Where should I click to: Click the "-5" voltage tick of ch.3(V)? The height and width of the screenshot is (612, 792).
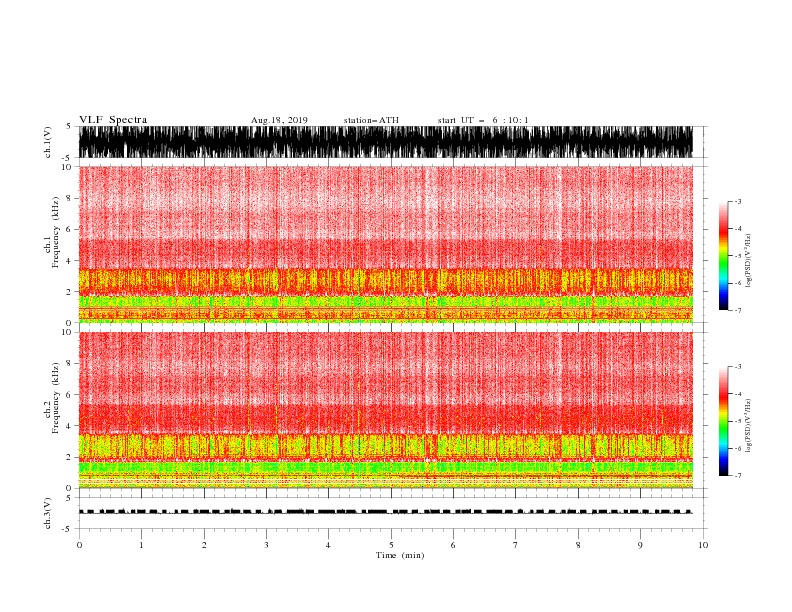point(67,529)
